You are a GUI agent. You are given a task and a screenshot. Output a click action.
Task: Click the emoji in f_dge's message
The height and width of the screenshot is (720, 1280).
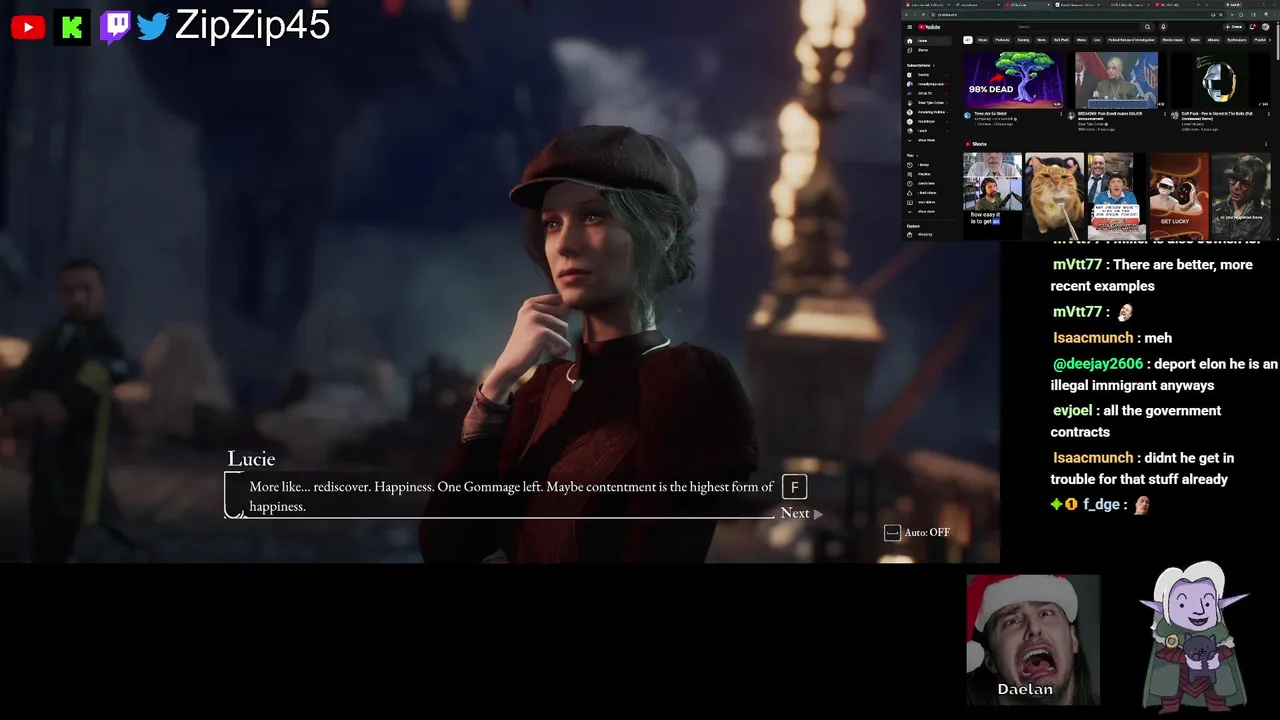[x=1141, y=505]
